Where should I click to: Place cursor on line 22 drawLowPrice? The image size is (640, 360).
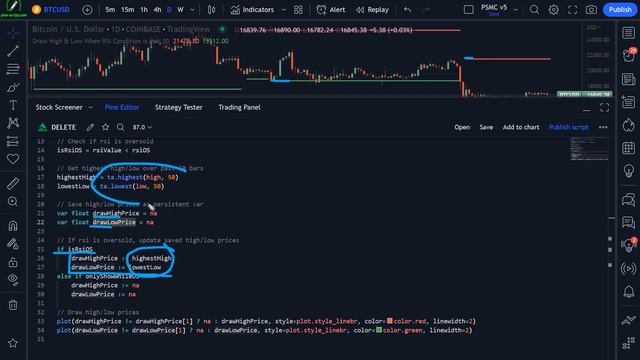coord(114,222)
